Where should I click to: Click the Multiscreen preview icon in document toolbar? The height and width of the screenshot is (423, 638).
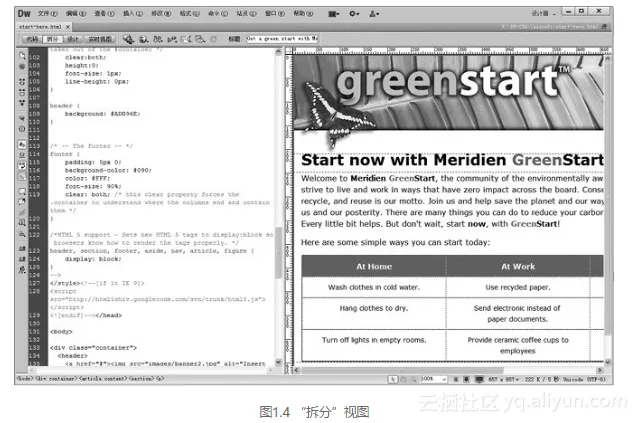129,39
